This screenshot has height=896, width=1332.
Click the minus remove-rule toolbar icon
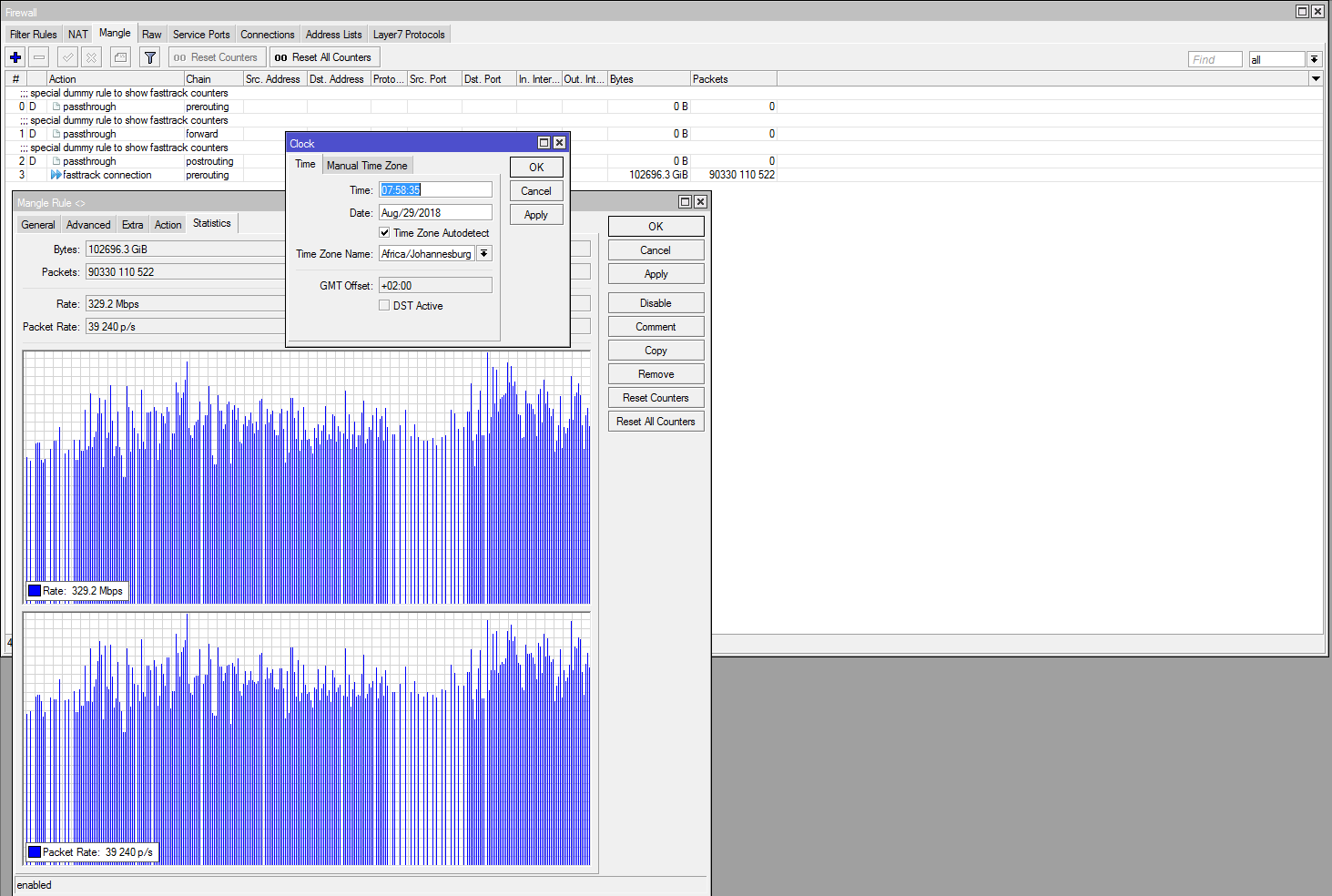(x=39, y=57)
